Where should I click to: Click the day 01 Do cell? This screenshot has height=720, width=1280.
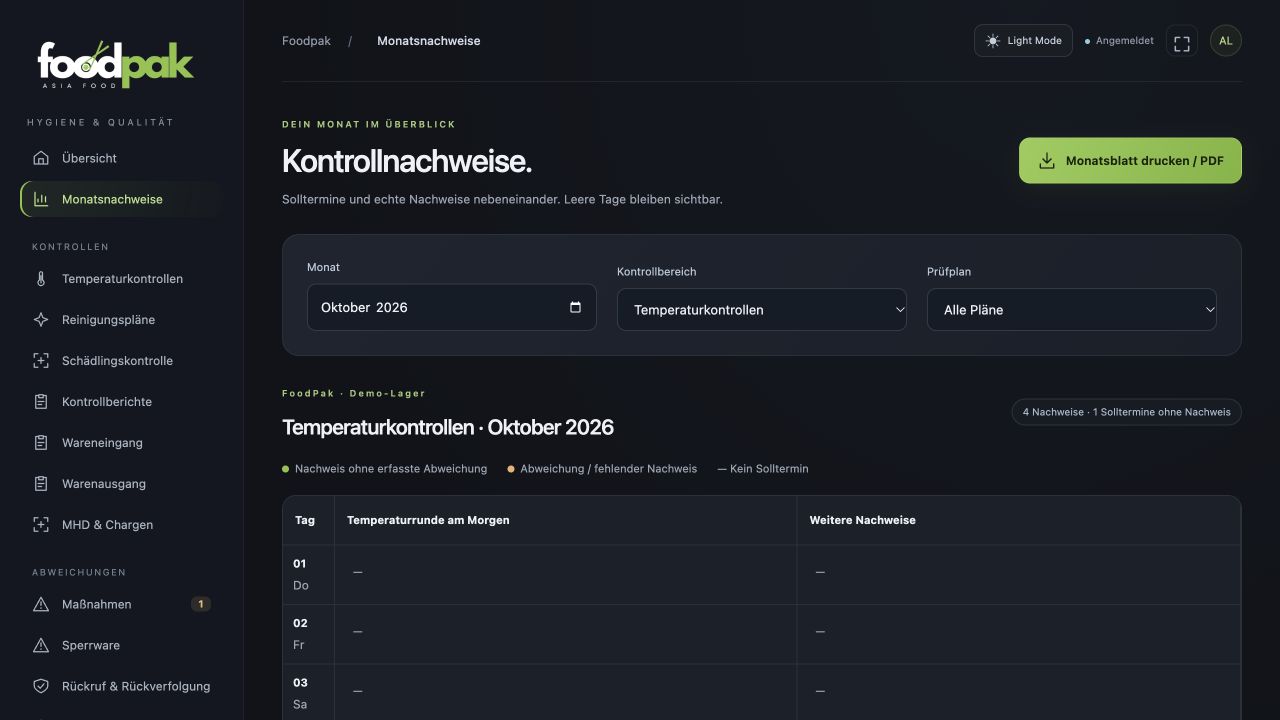click(308, 575)
